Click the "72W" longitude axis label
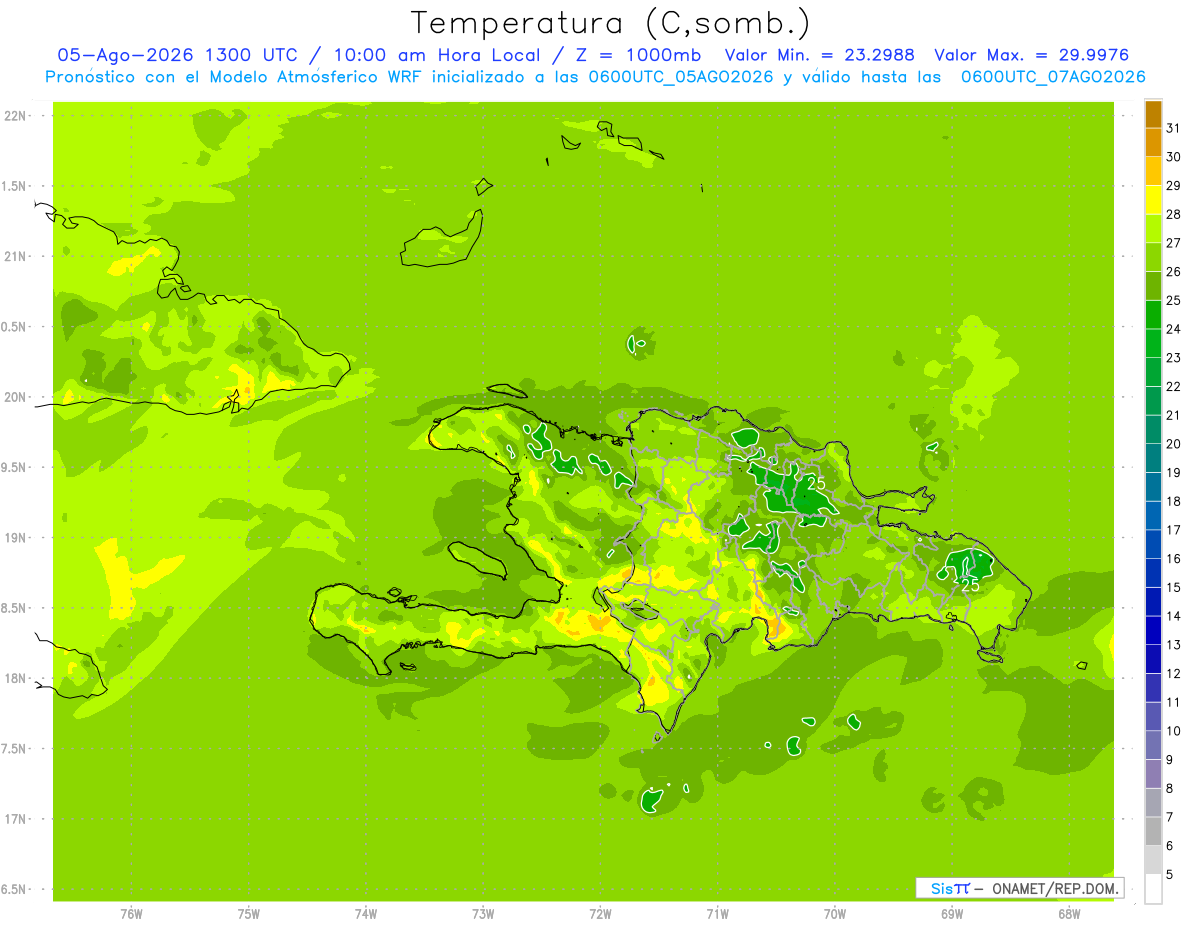The image size is (1200, 927). click(600, 914)
